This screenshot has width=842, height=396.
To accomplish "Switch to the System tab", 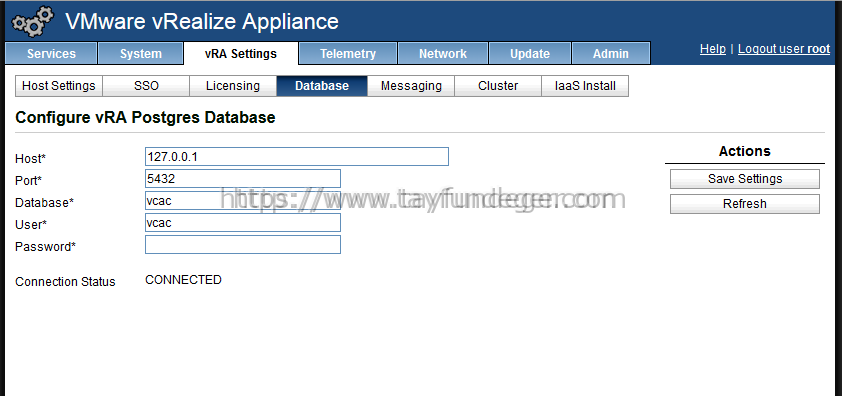I will 141,54.
